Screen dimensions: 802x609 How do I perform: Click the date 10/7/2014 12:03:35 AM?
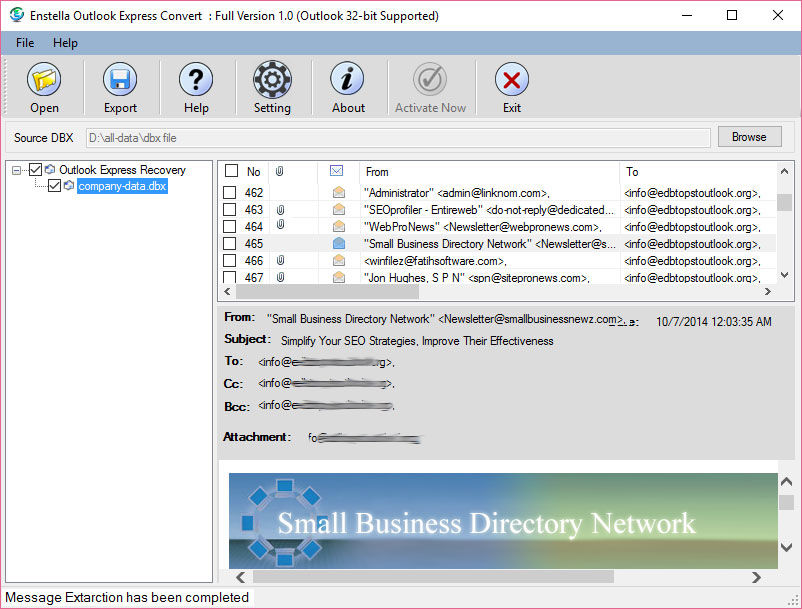pos(714,322)
